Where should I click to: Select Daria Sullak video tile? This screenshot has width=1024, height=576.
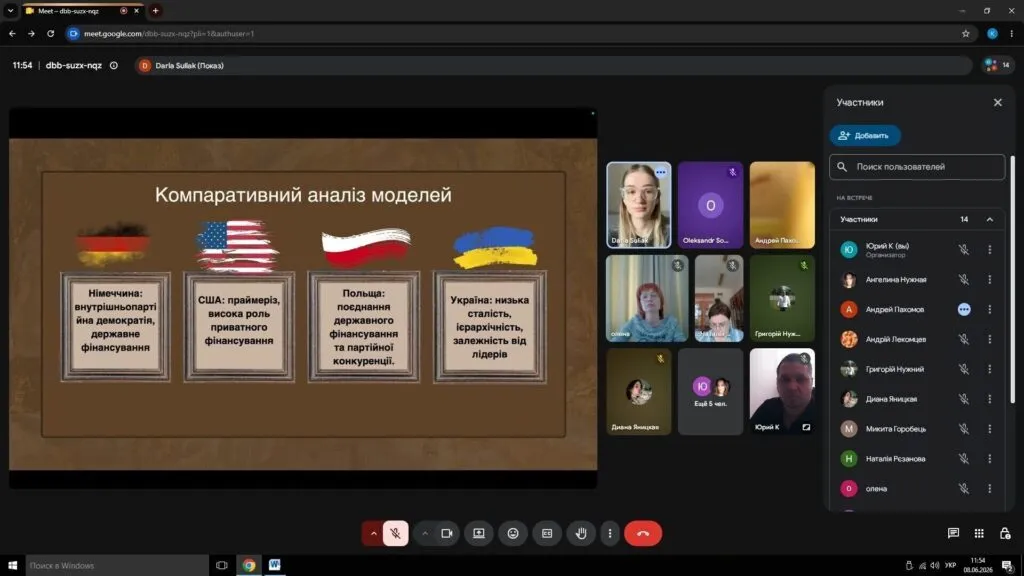pos(639,205)
